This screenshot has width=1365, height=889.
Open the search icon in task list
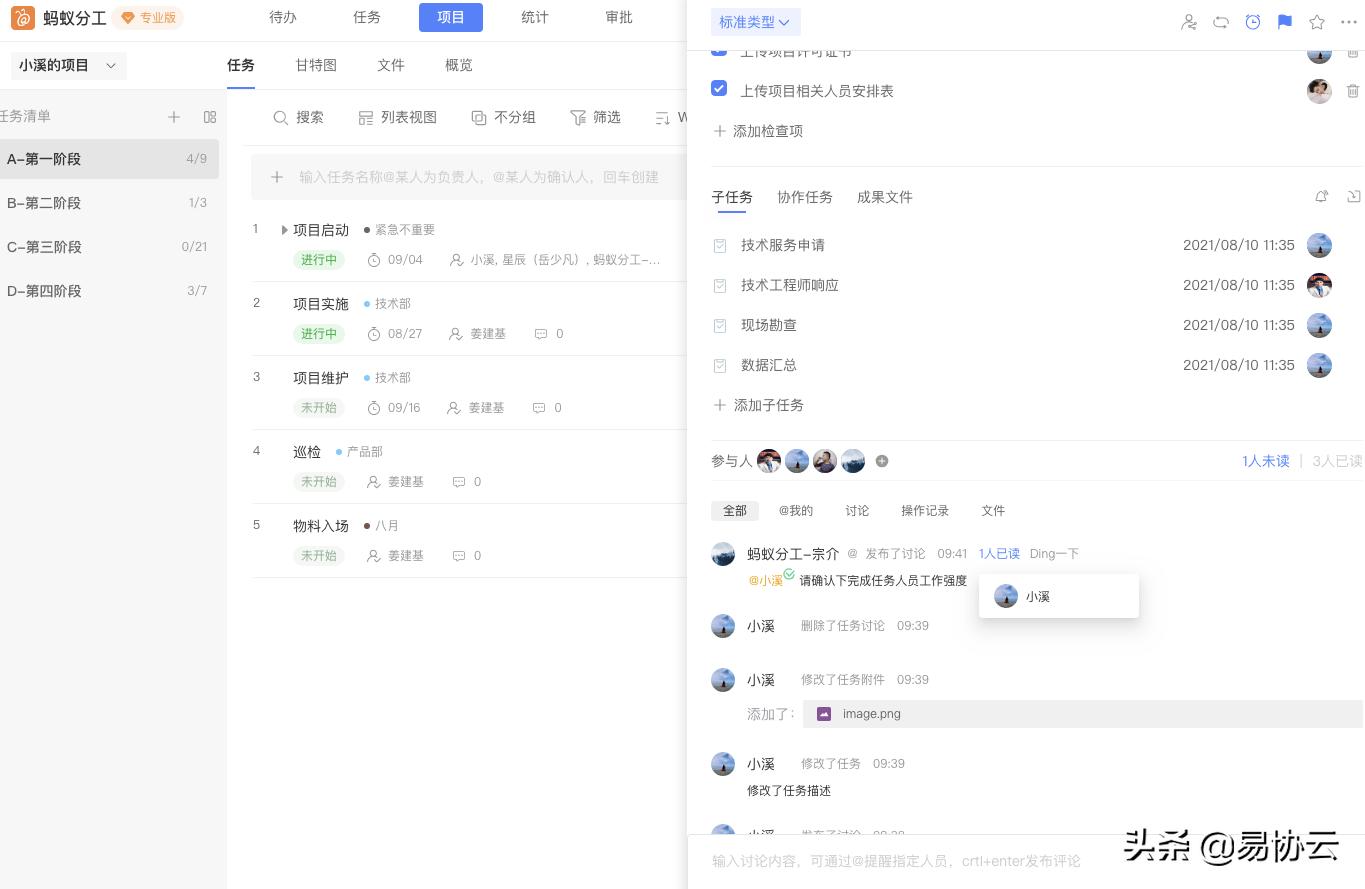tap(281, 117)
